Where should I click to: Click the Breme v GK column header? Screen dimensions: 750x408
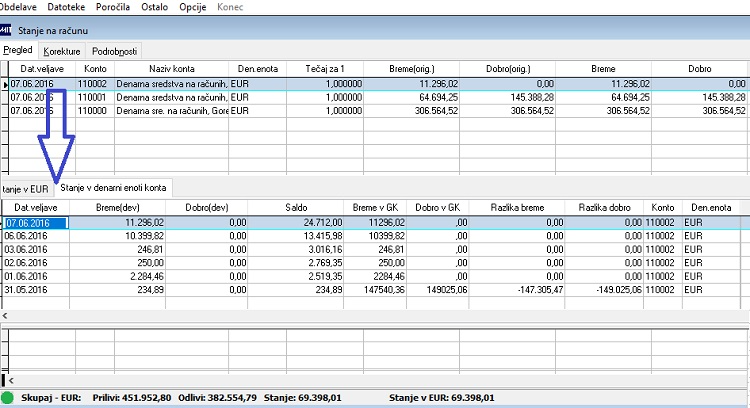(x=375, y=208)
